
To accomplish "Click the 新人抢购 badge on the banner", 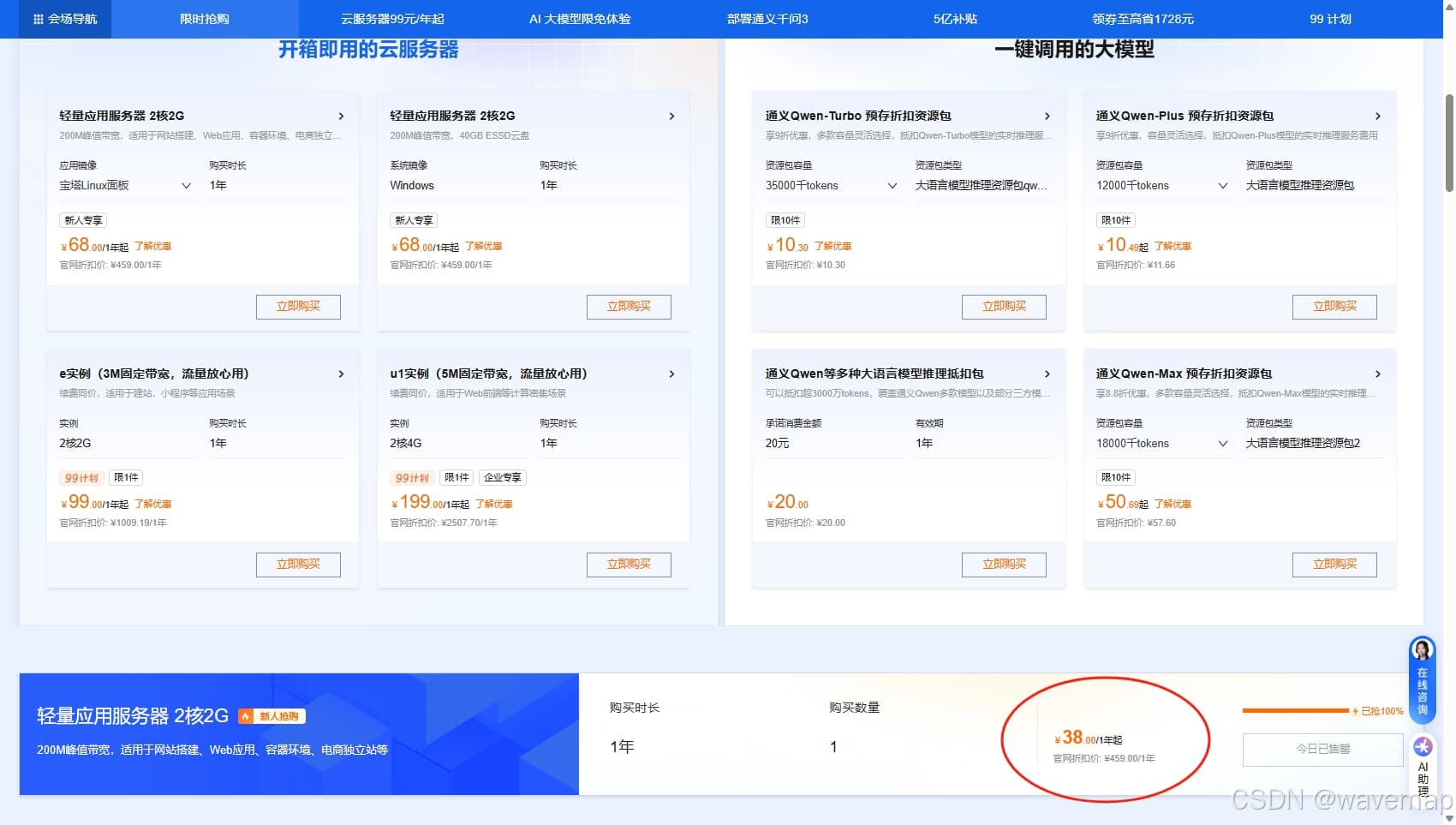I will [272, 716].
